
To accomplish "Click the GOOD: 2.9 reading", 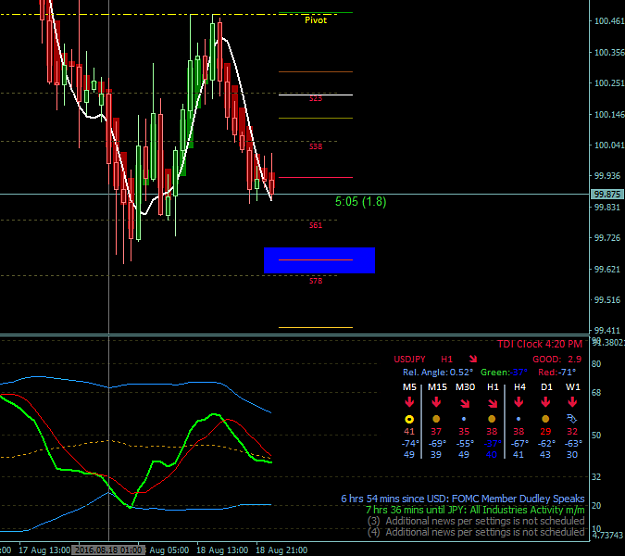I will (557, 359).
